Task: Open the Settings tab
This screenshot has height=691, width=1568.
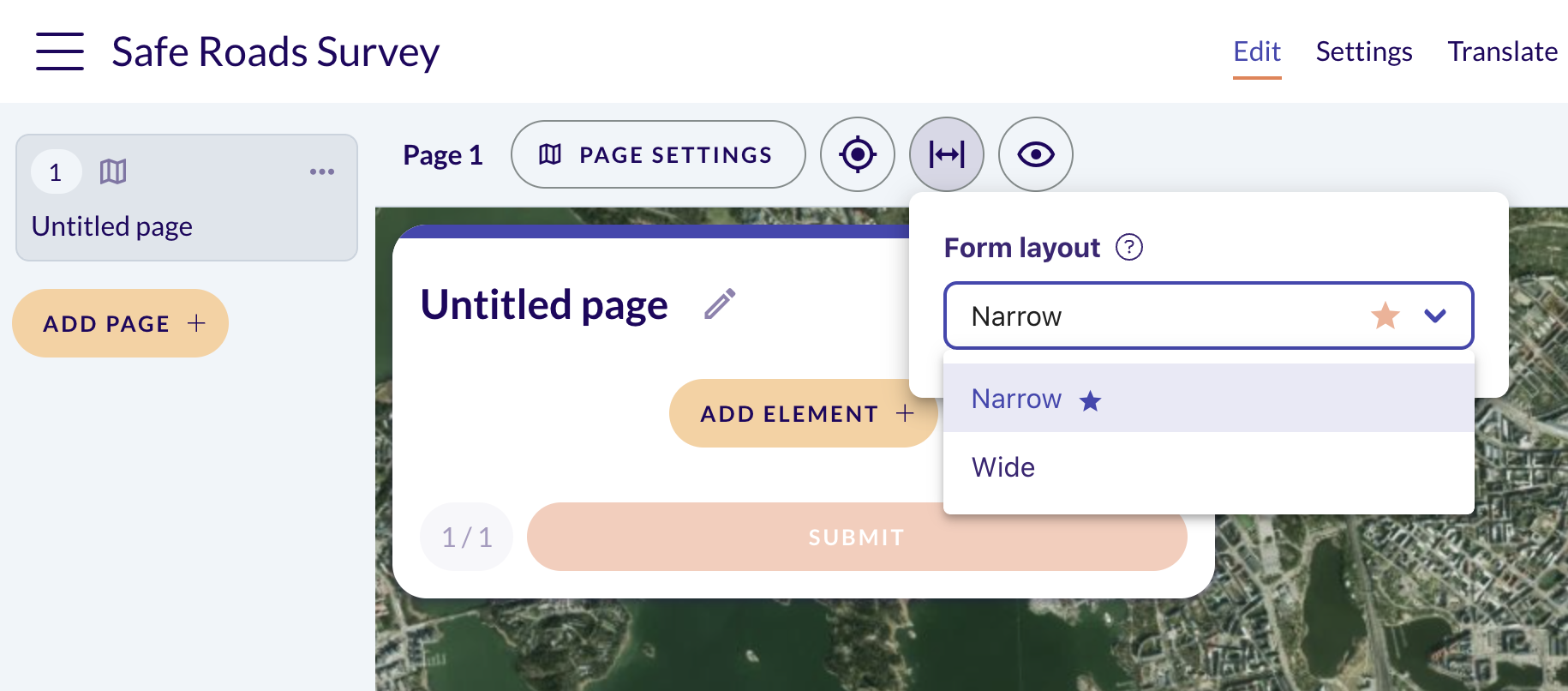Action: click(x=1364, y=52)
